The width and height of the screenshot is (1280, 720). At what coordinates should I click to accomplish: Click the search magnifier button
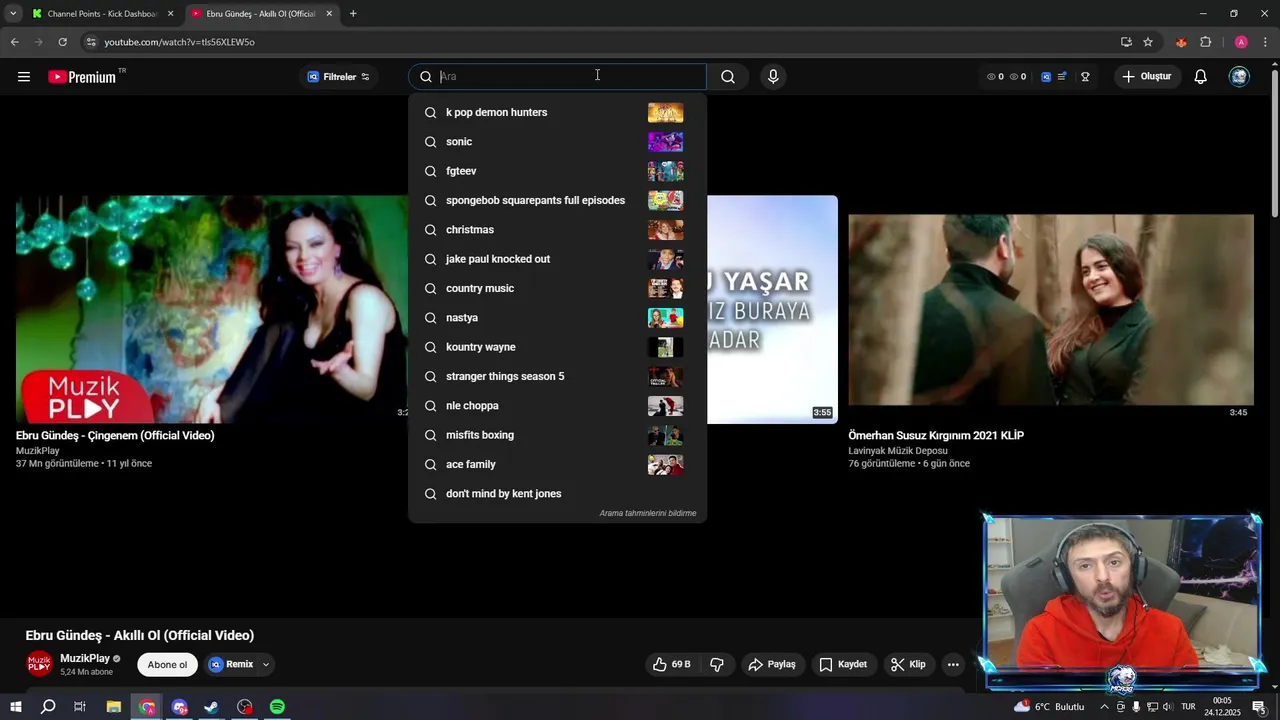(728, 77)
